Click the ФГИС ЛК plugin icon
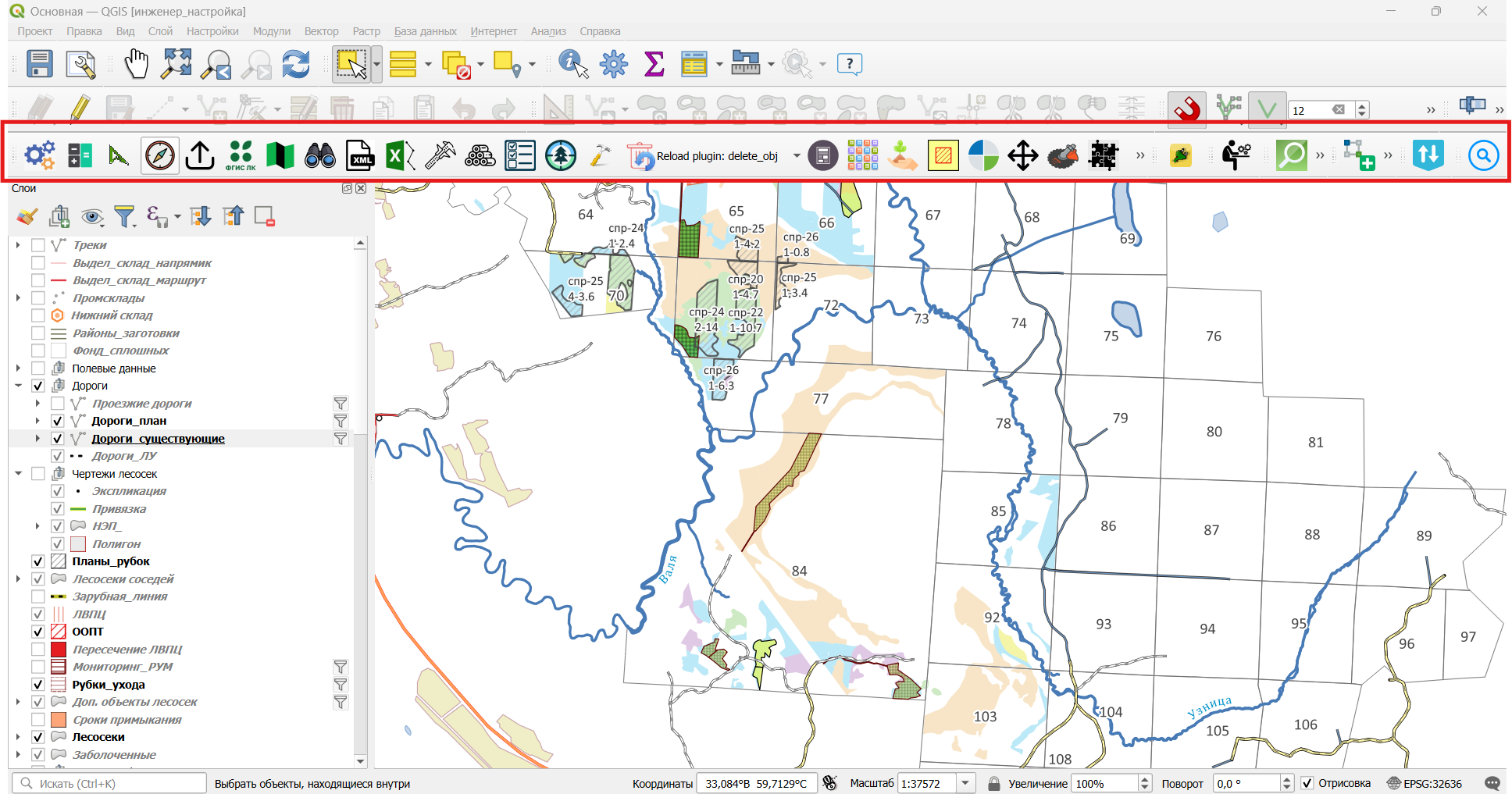Screen dimensions: 1512x794 point(241,156)
